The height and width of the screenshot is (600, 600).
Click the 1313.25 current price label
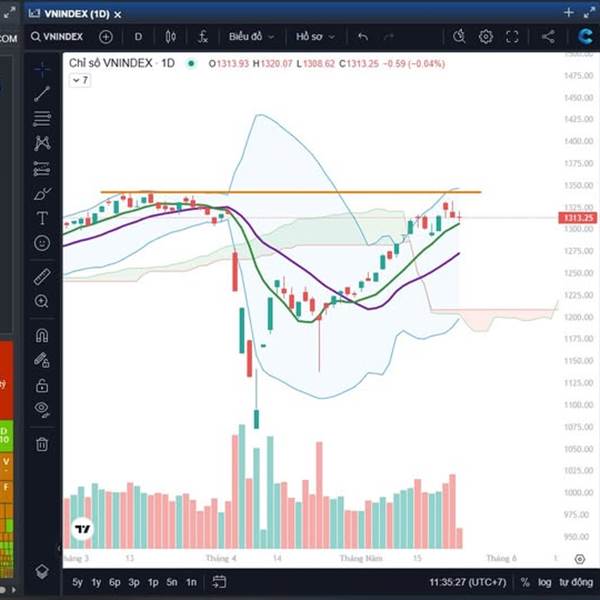pyautogui.click(x=578, y=218)
